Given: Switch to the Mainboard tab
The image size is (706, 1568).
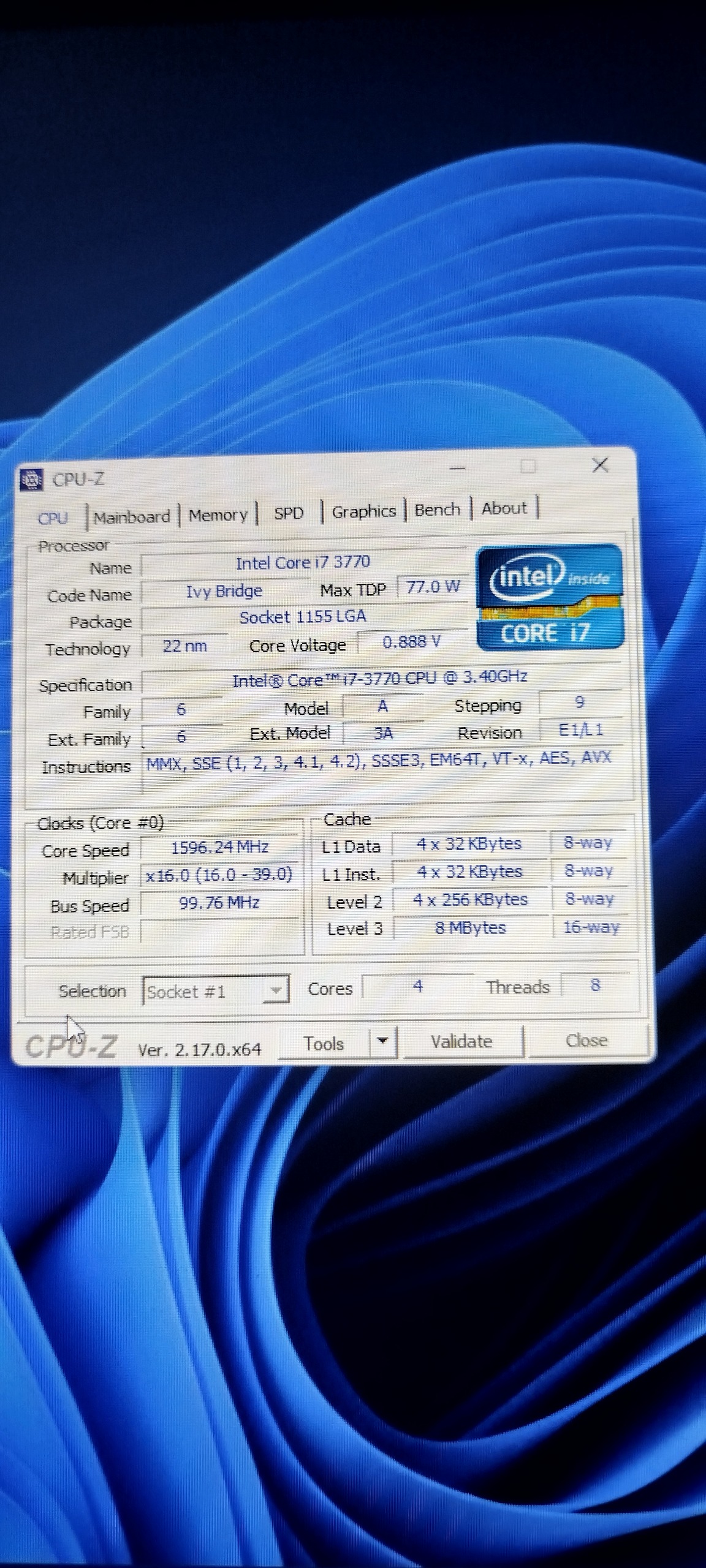Looking at the screenshot, I should (x=132, y=517).
